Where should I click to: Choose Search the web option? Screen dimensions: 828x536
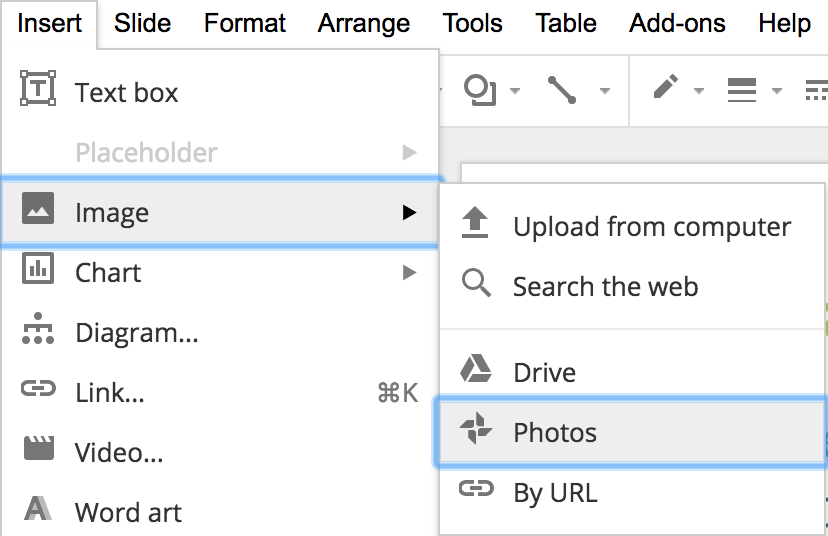click(x=605, y=287)
